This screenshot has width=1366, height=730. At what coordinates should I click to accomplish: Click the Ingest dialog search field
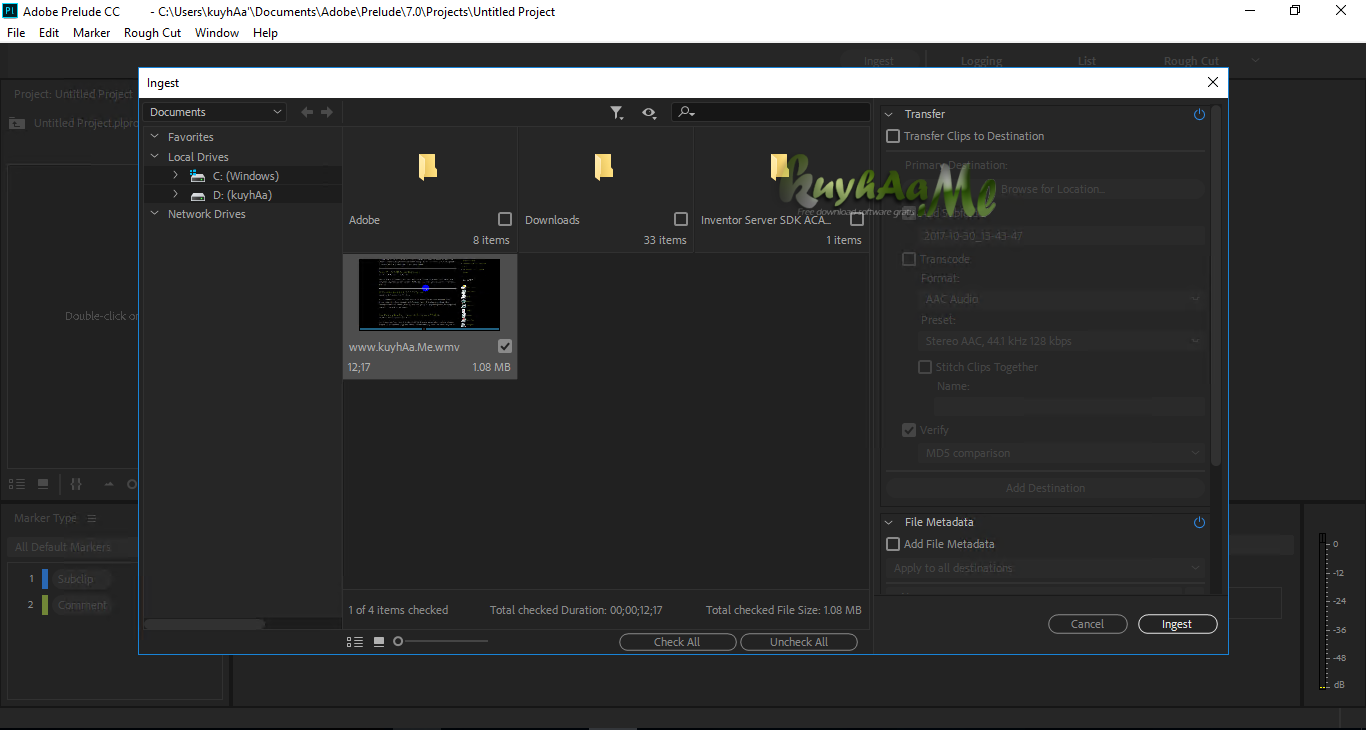pos(771,112)
